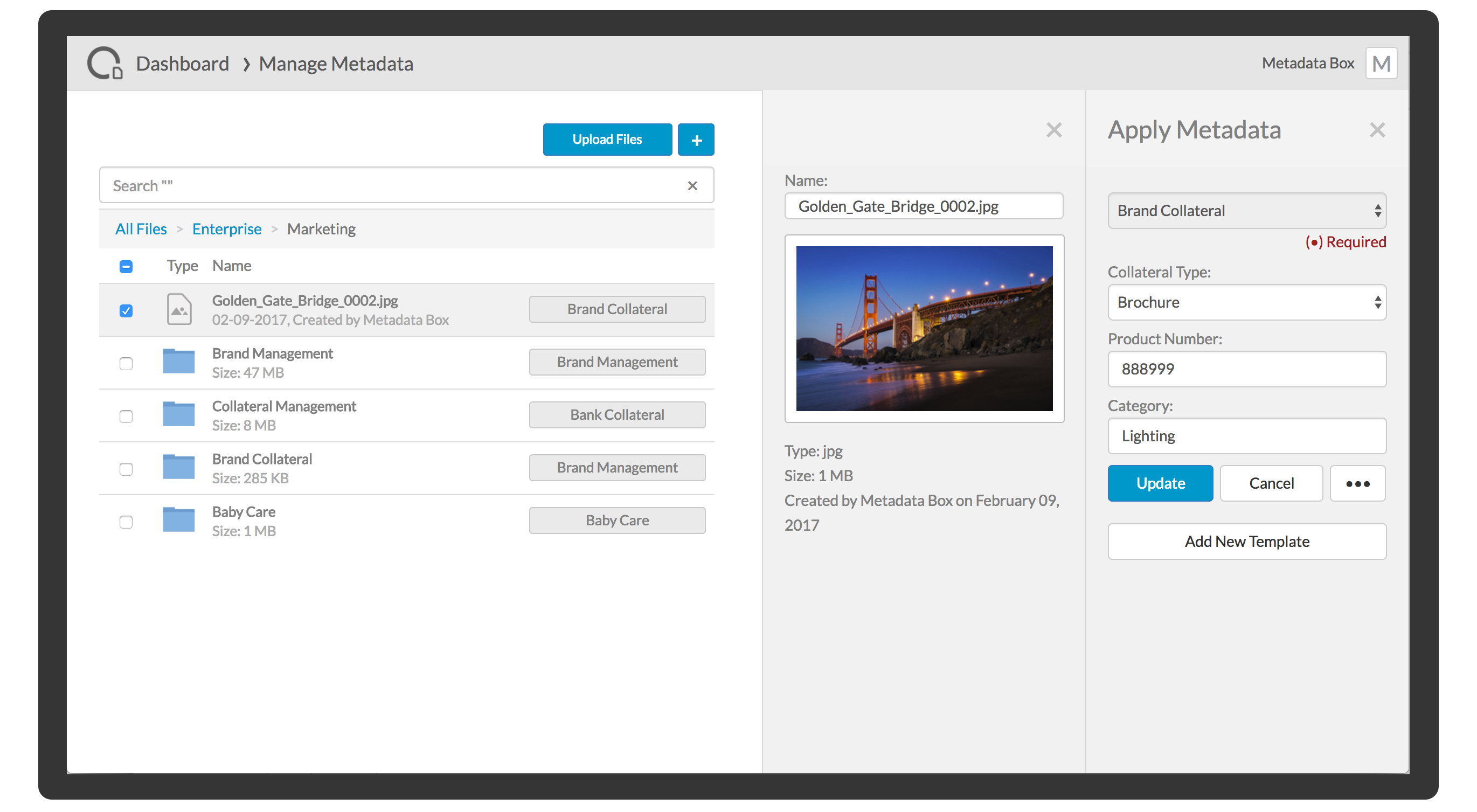Click the Type column header

pos(182,266)
